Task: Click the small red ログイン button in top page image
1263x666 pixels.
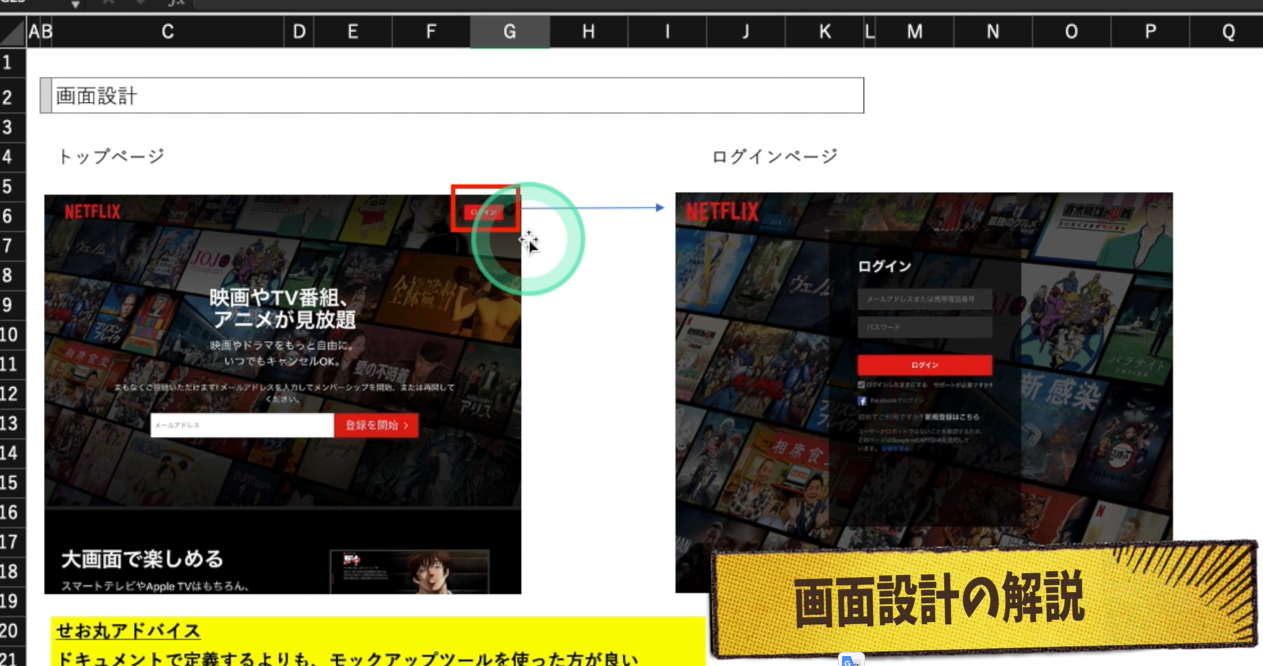Action: [484, 212]
